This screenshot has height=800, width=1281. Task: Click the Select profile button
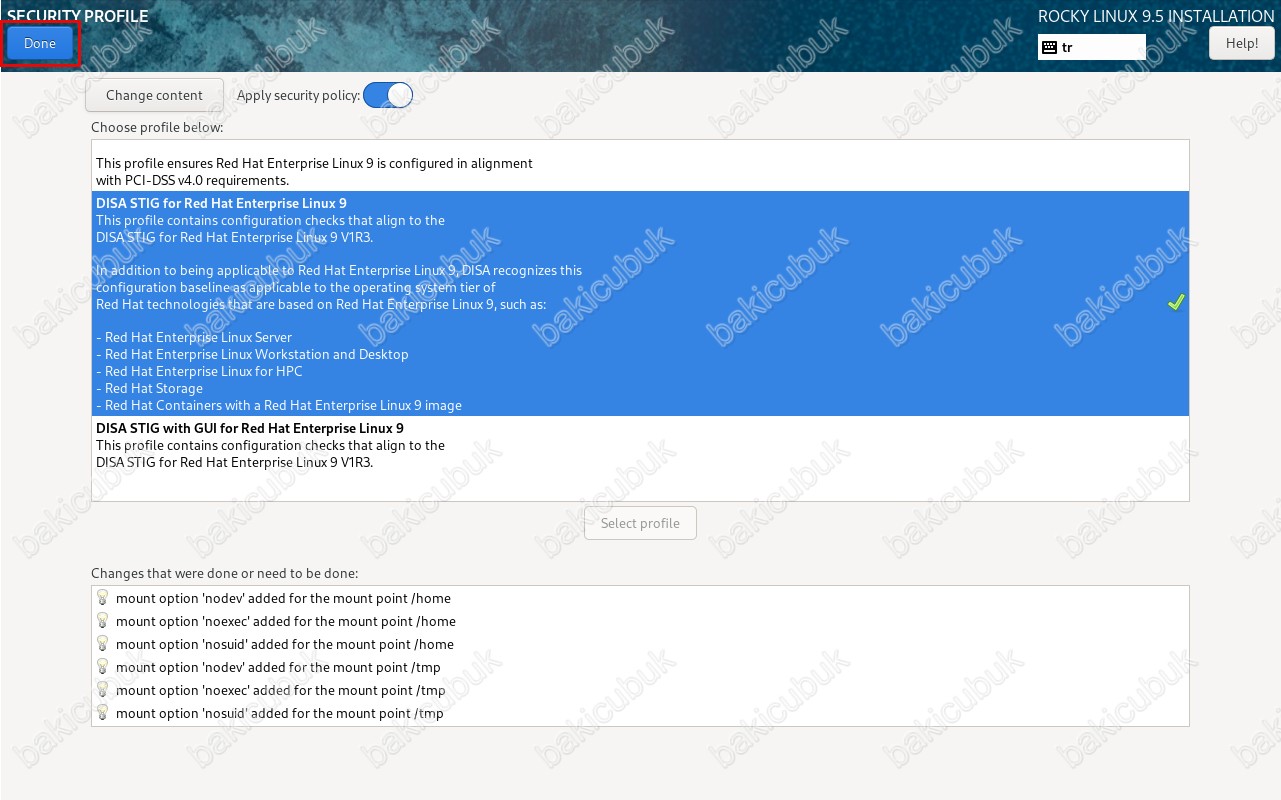640,523
